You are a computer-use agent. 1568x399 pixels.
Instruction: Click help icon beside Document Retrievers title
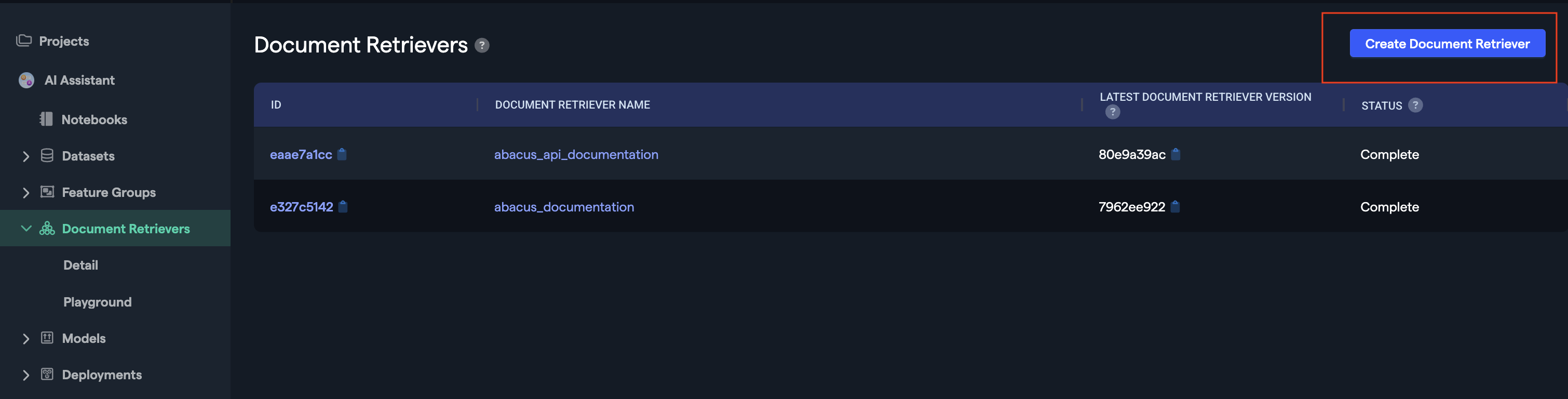[x=482, y=46]
